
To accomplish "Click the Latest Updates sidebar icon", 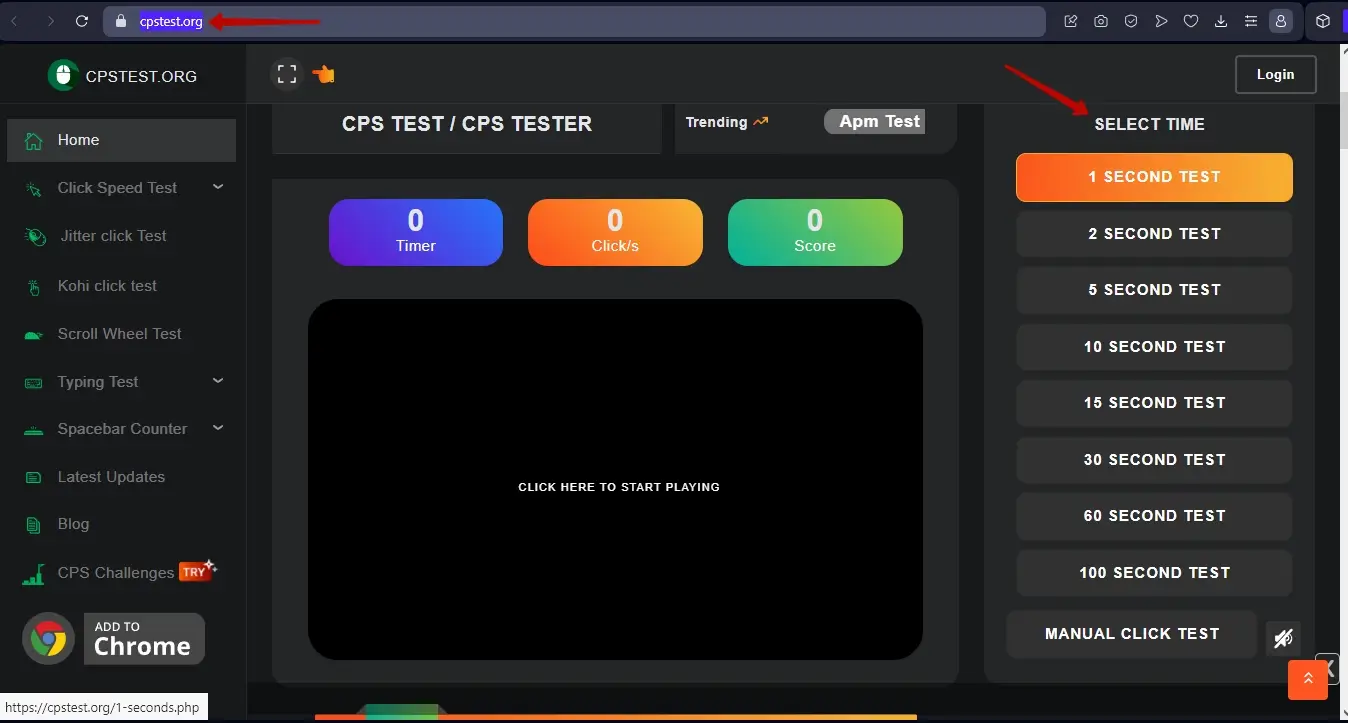I will [34, 478].
